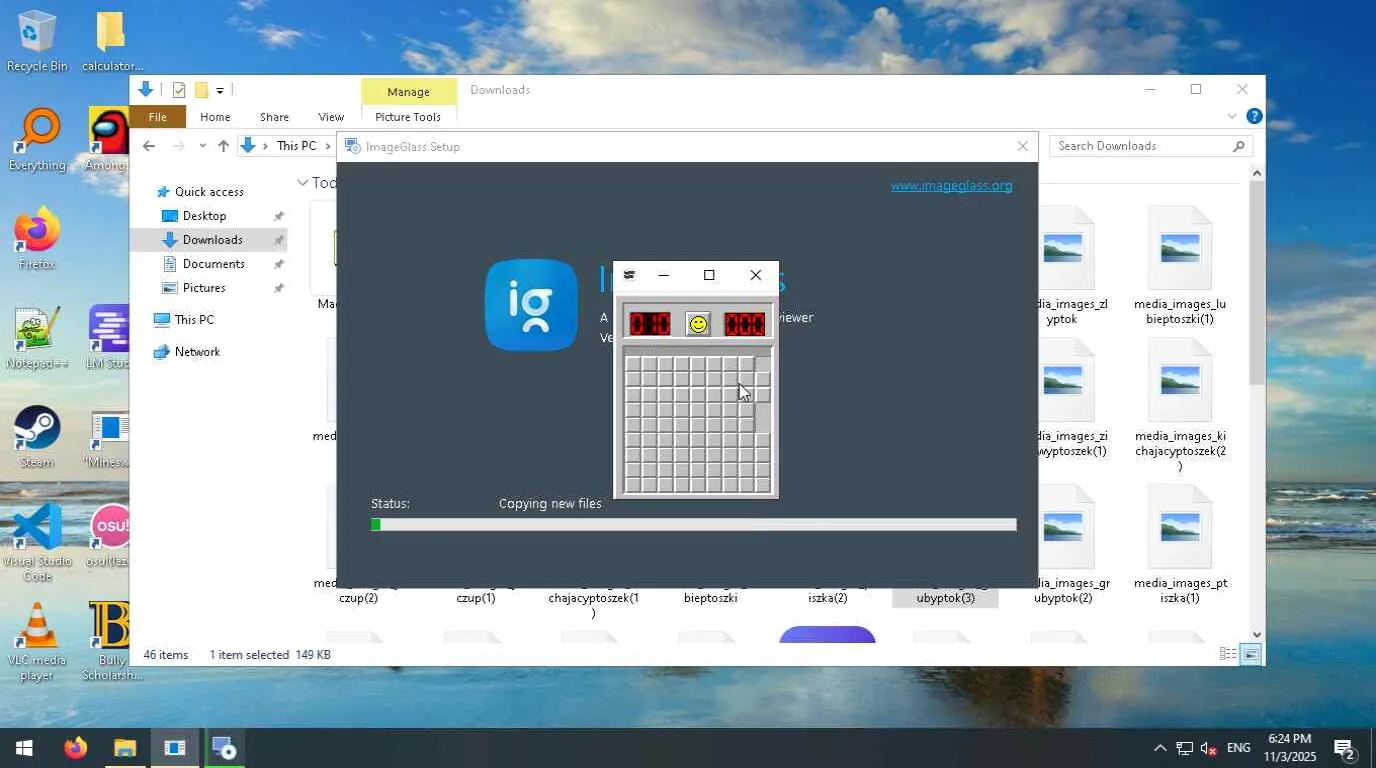This screenshot has height=768, width=1376.
Task: Open the Windows Start menu
Action: click(x=24, y=748)
